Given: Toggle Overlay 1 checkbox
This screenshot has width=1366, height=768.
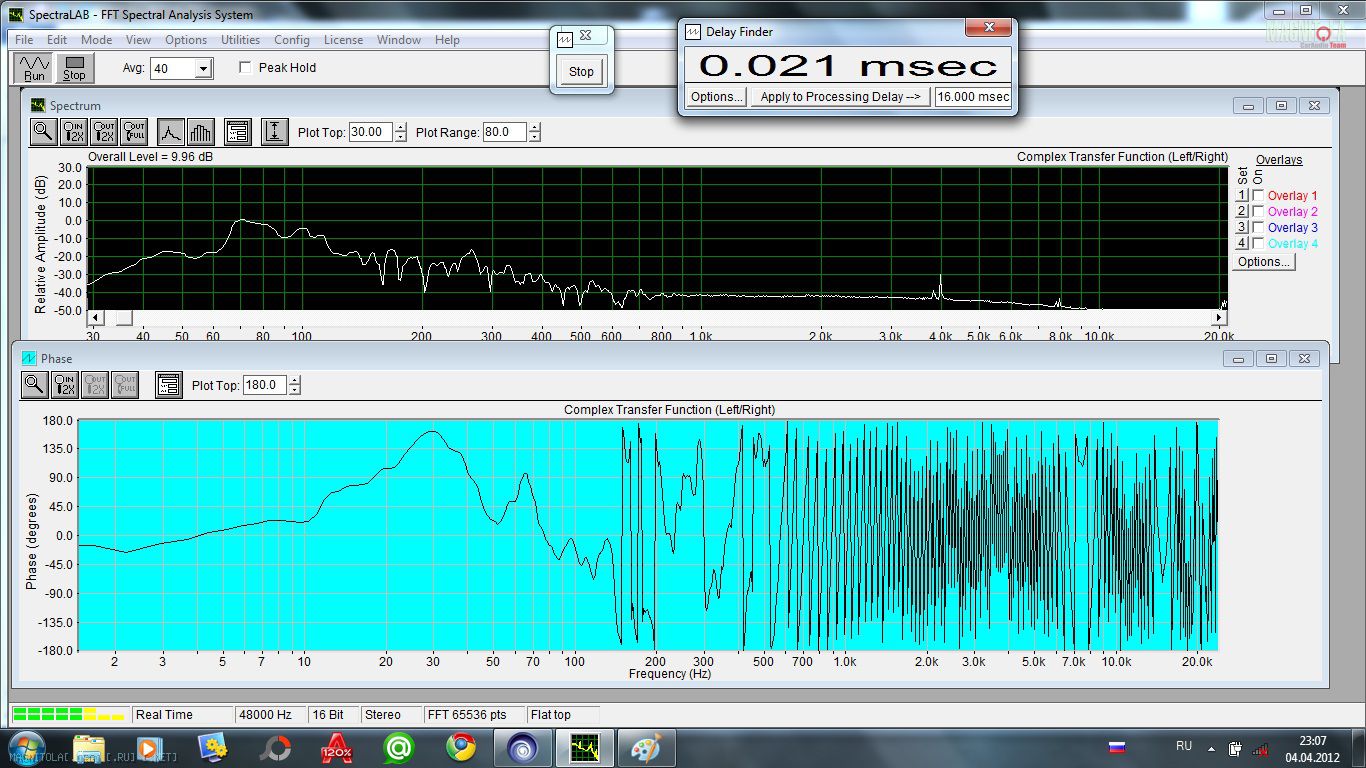Looking at the screenshot, I should point(1258,195).
